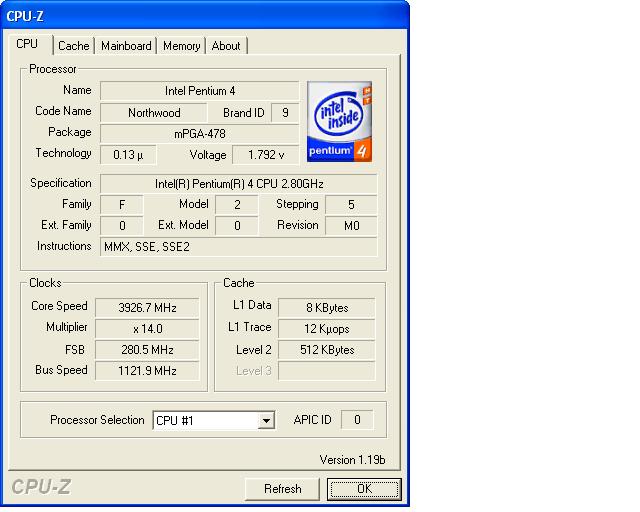The width and height of the screenshot is (640, 512).
Task: Click the processor Name field
Action: [200, 91]
